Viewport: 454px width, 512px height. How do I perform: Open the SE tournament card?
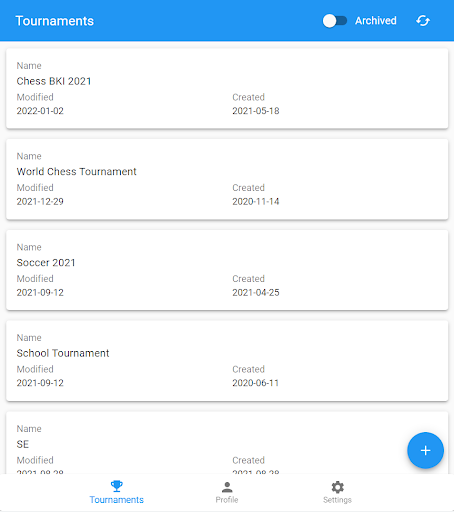(x=227, y=443)
